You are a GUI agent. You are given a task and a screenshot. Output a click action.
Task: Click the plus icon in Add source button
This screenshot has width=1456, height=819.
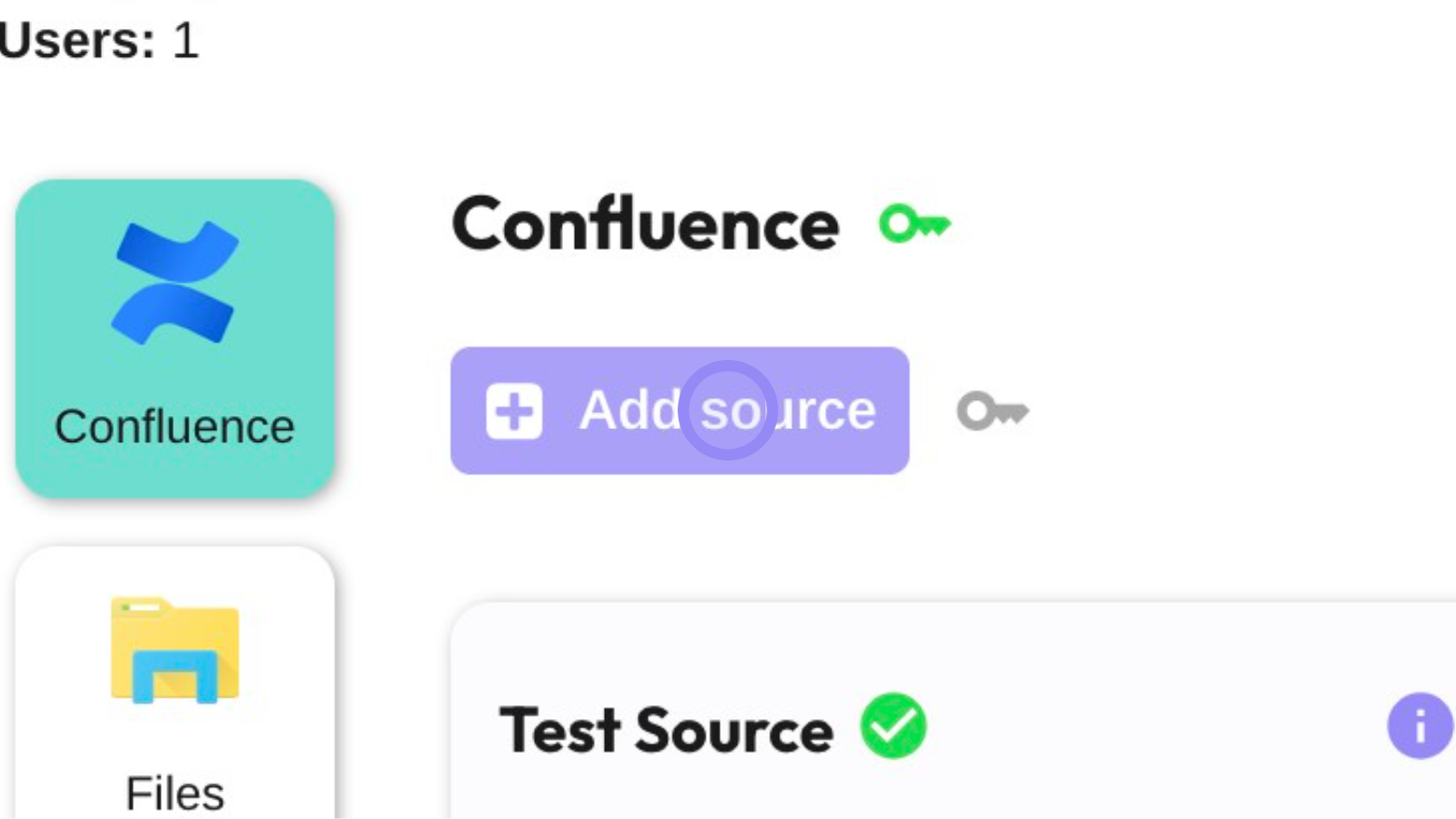[513, 411]
